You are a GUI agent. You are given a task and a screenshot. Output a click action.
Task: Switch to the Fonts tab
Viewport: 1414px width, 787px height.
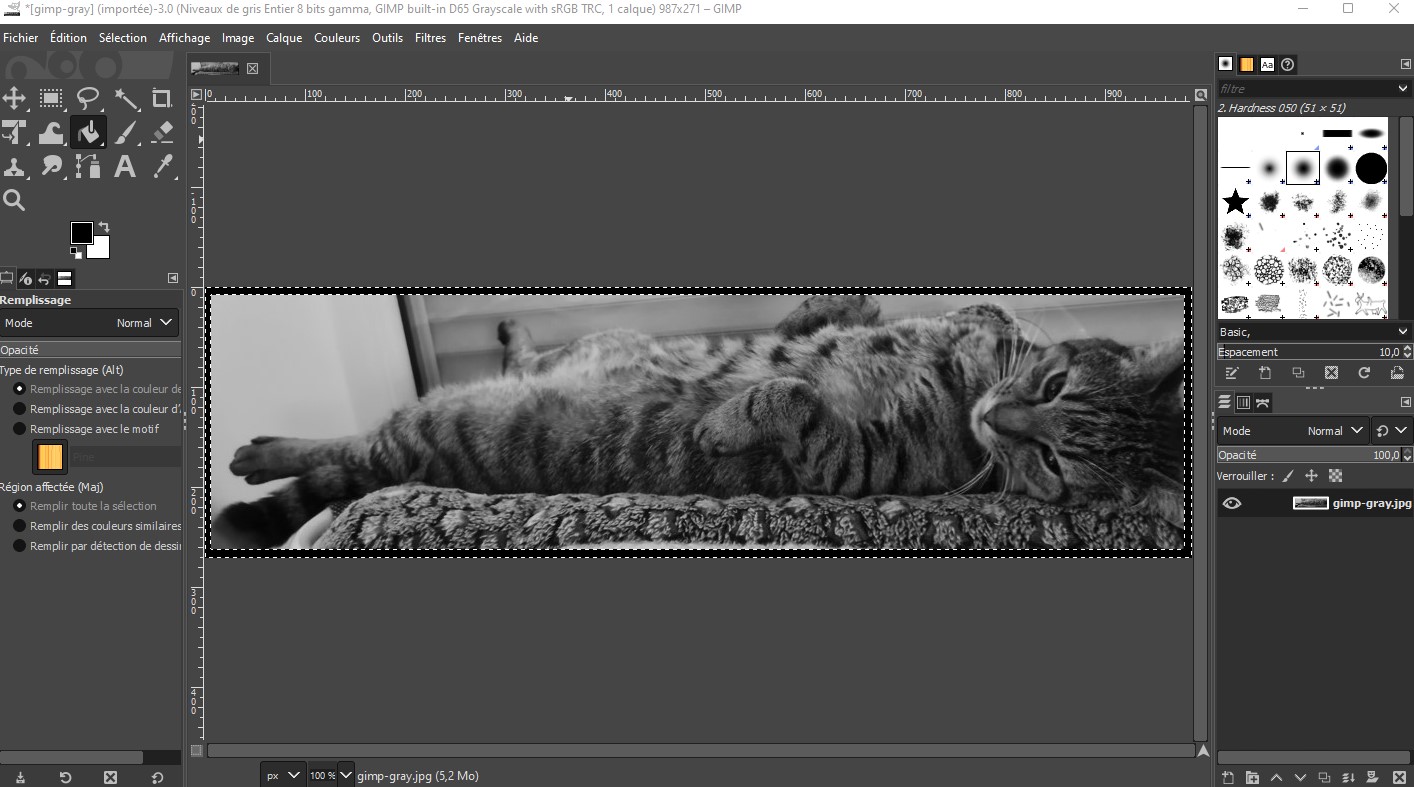coord(1267,64)
